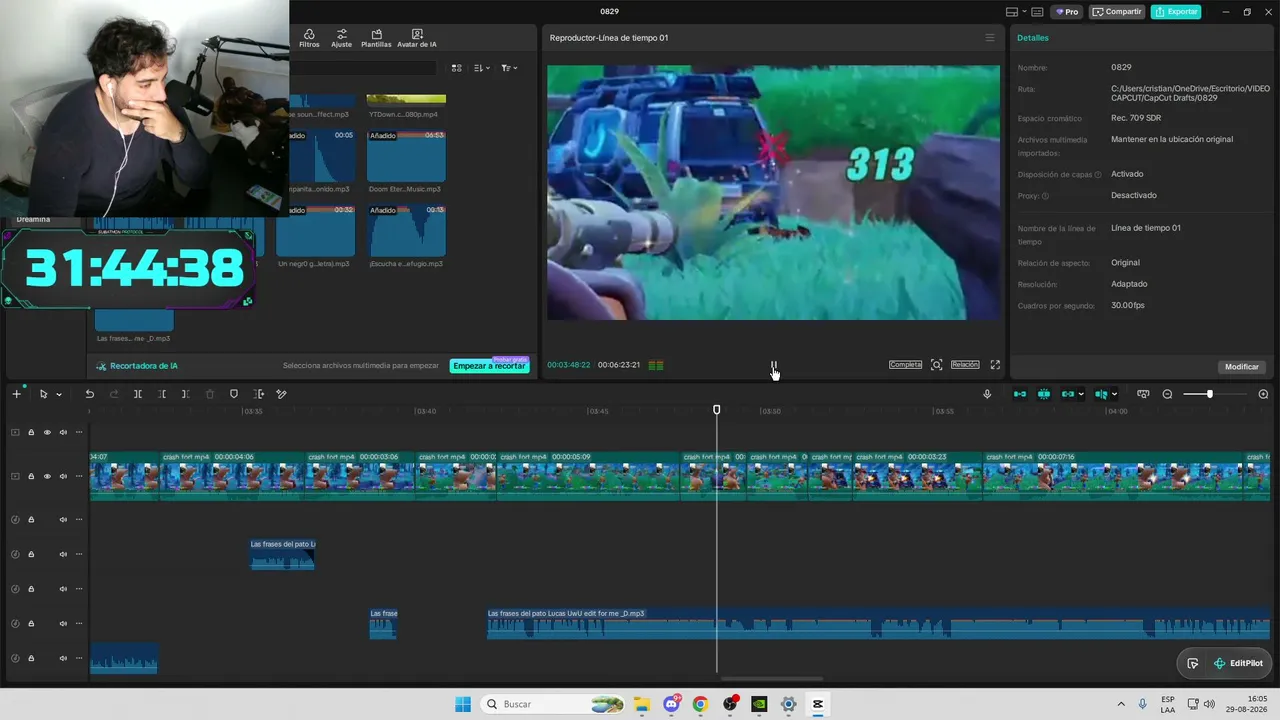Open the volume control in the system tray
This screenshot has height=720, width=1280.
[x=1208, y=704]
